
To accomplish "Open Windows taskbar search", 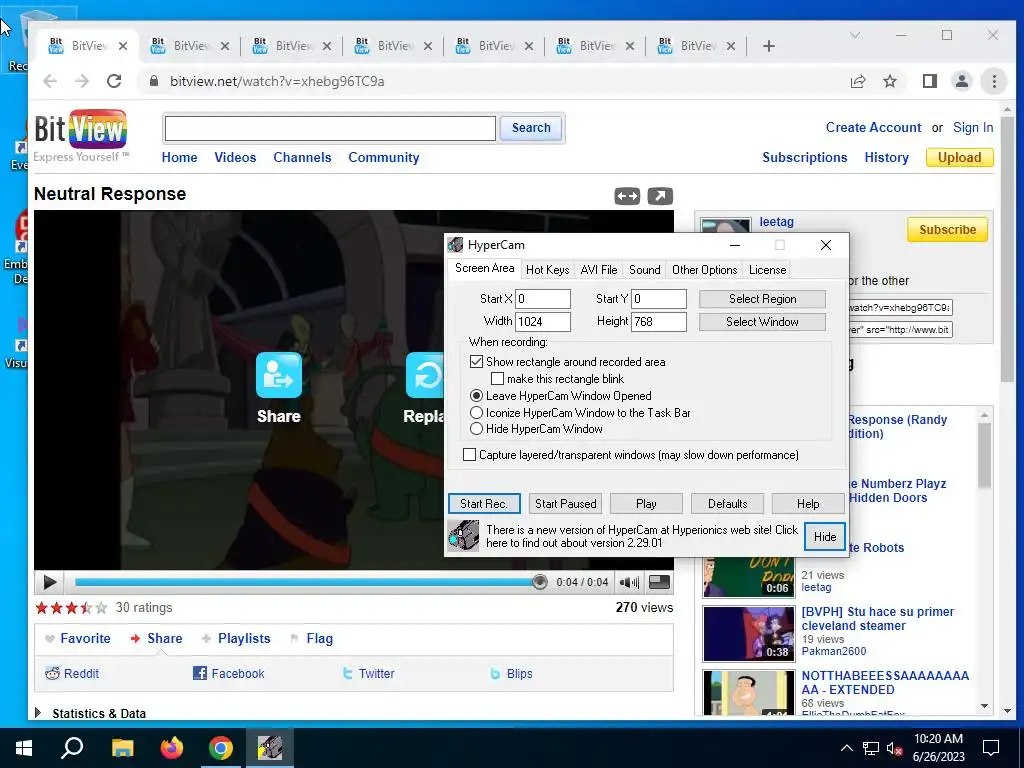I will [72, 748].
